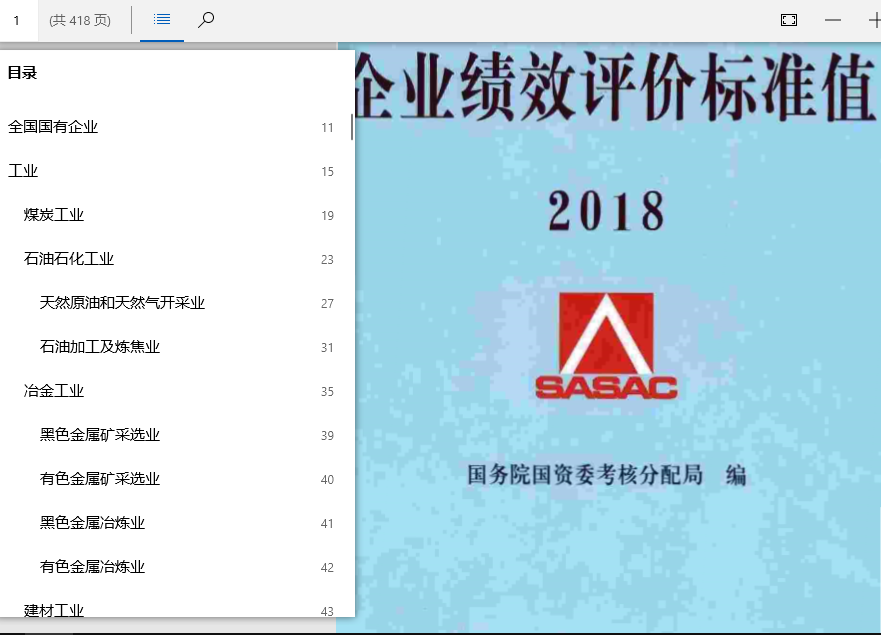Image resolution: width=881 pixels, height=635 pixels.
Task: Toggle the table of contents panel icon
Action: (162, 20)
